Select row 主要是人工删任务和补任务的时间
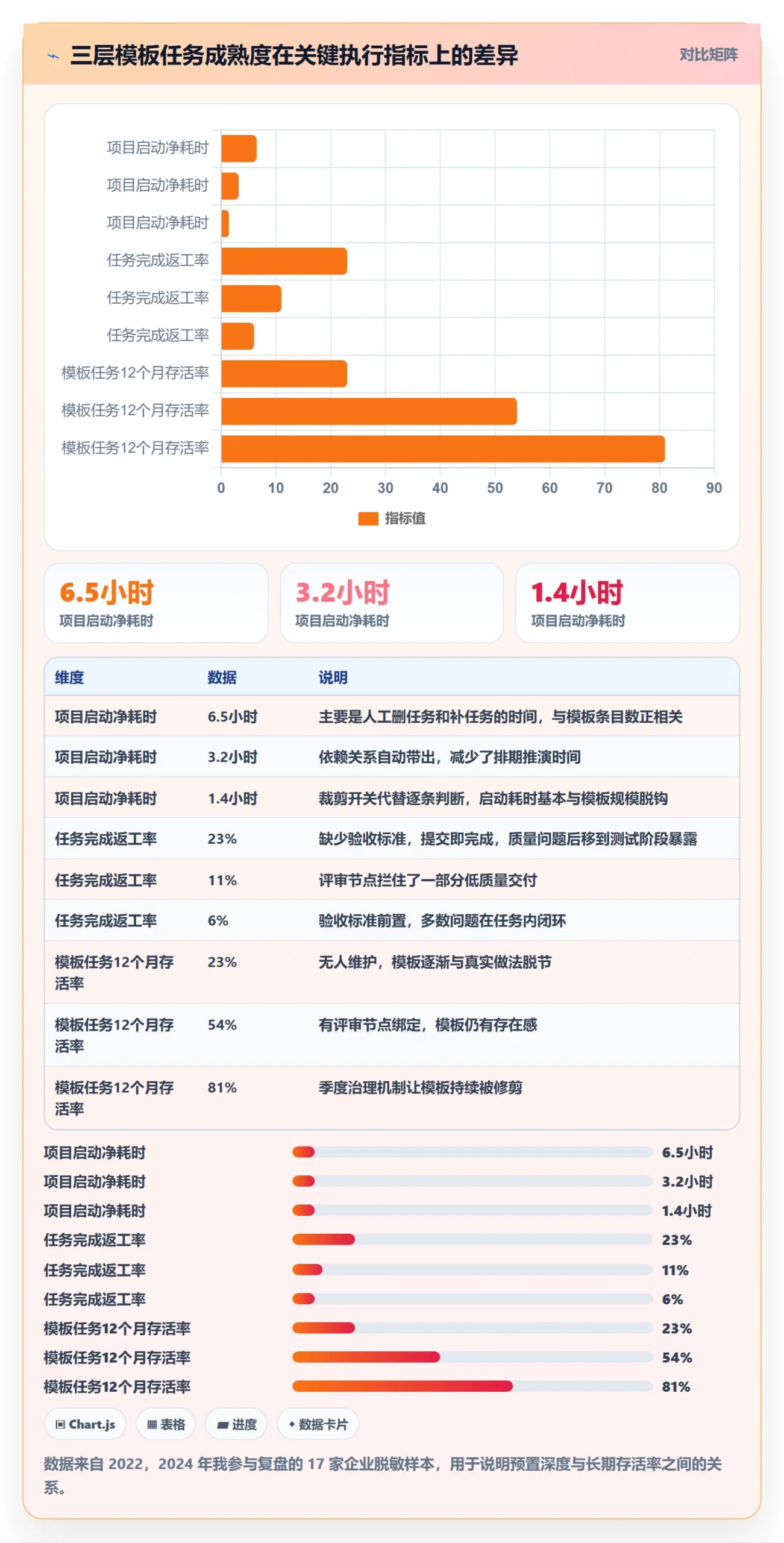The width and height of the screenshot is (784, 1543). (392, 717)
